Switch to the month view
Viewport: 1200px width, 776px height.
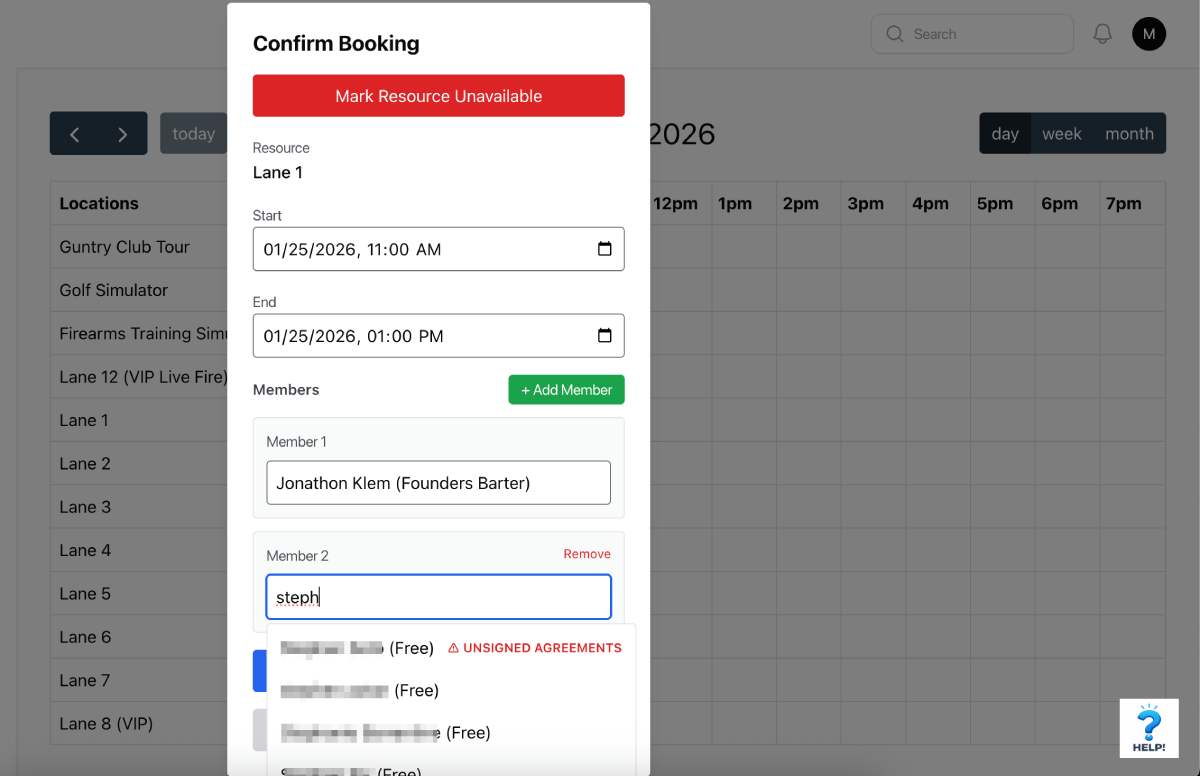pyautogui.click(x=1129, y=134)
